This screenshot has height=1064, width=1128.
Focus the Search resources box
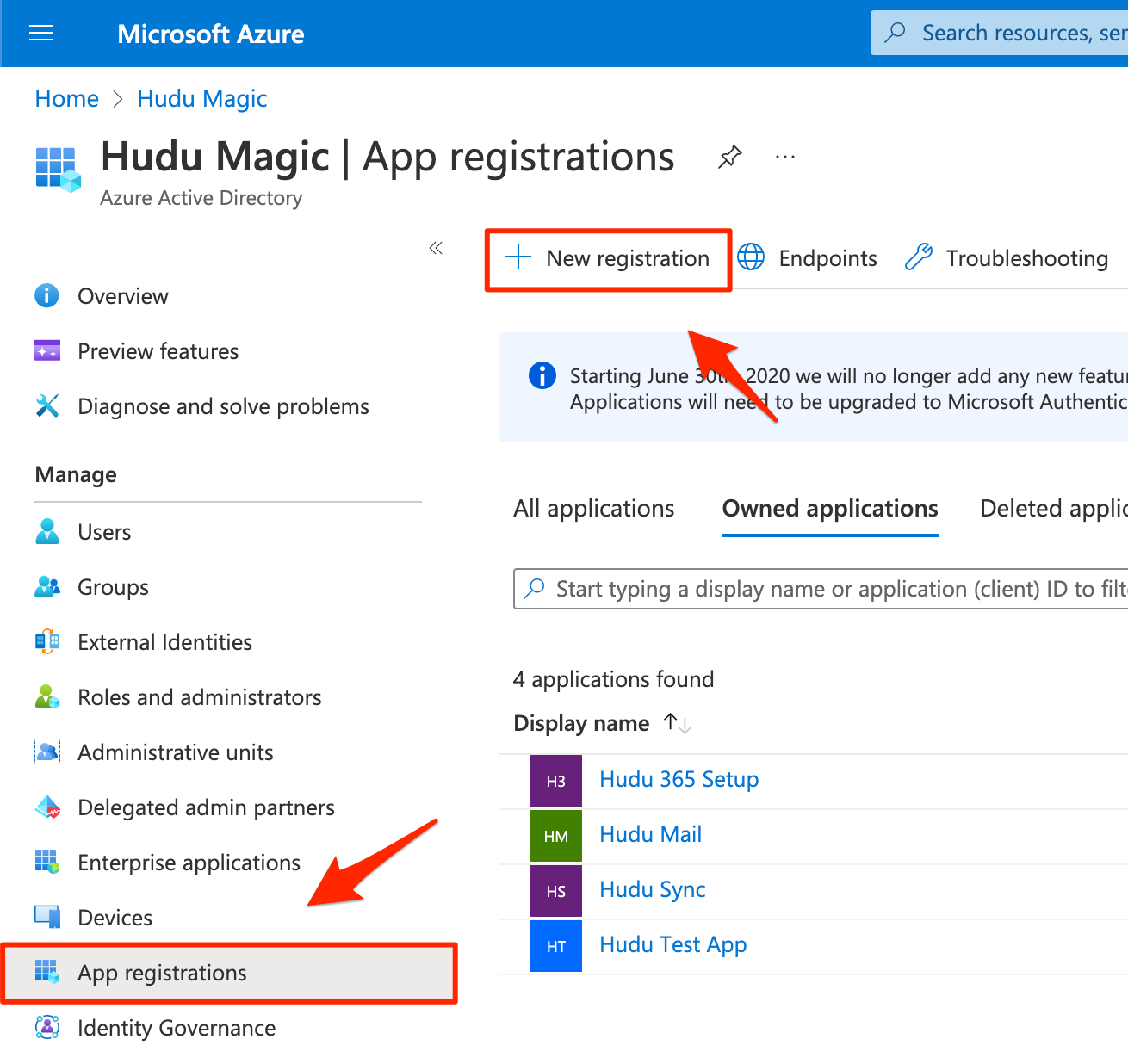pyautogui.click(x=999, y=33)
